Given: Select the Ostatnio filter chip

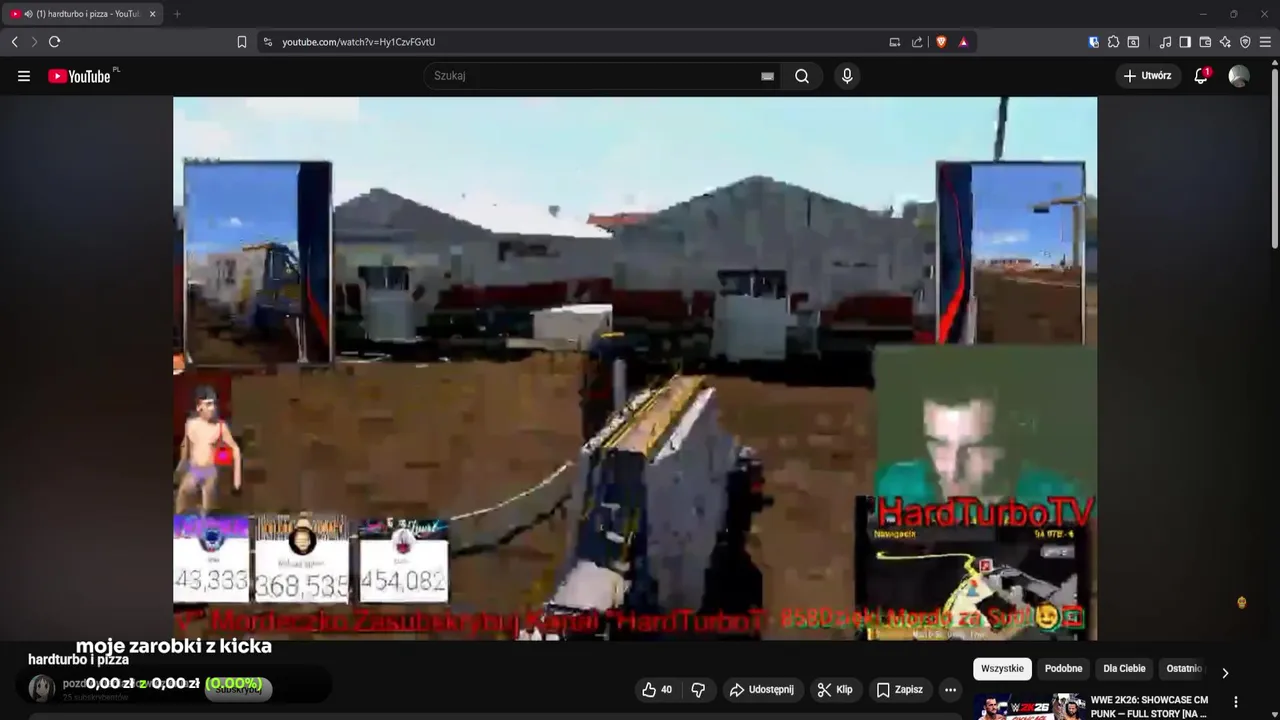Looking at the screenshot, I should (x=1184, y=669).
